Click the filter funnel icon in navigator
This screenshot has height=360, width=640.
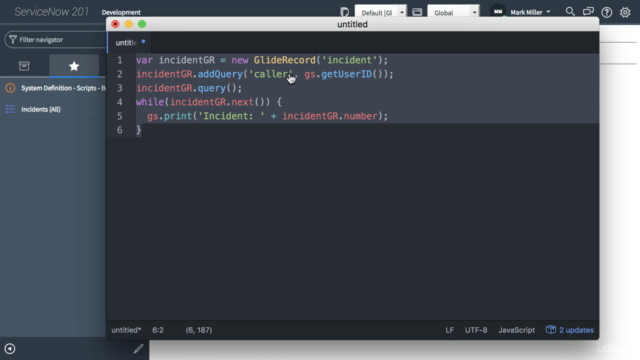pos(13,40)
